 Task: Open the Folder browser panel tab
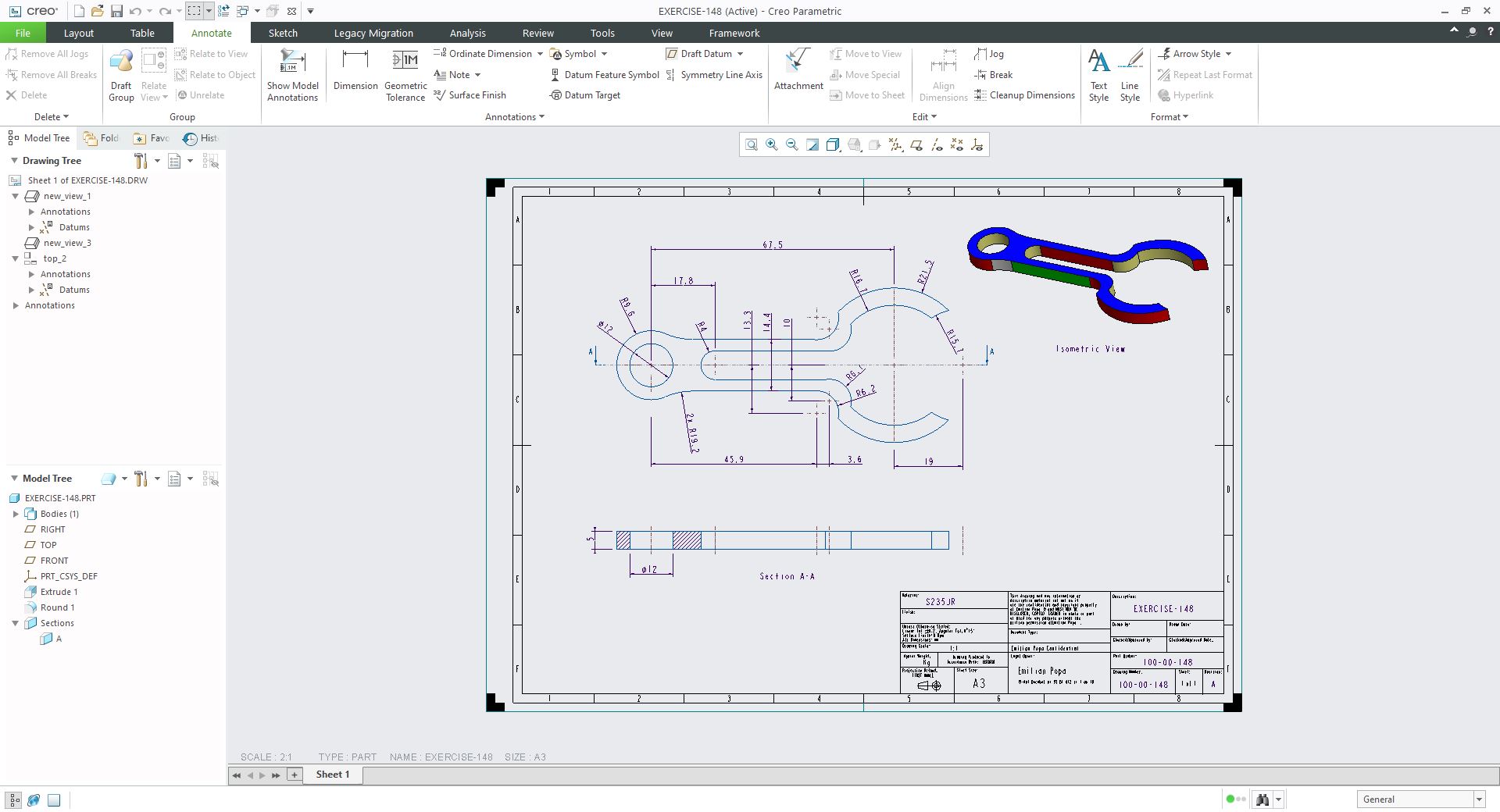pyautogui.click(x=102, y=138)
